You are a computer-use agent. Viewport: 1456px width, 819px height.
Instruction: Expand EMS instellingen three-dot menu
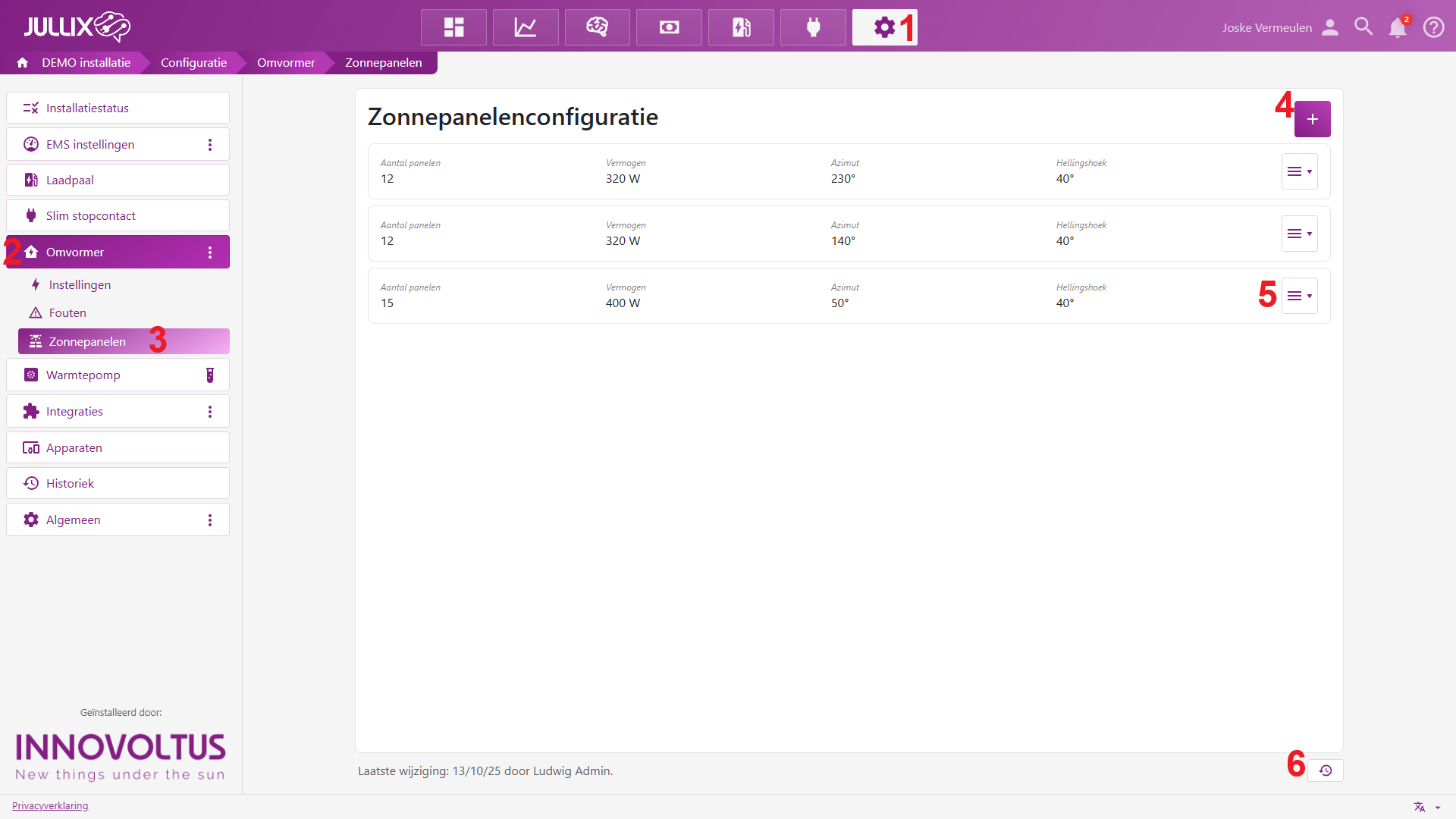(x=210, y=144)
